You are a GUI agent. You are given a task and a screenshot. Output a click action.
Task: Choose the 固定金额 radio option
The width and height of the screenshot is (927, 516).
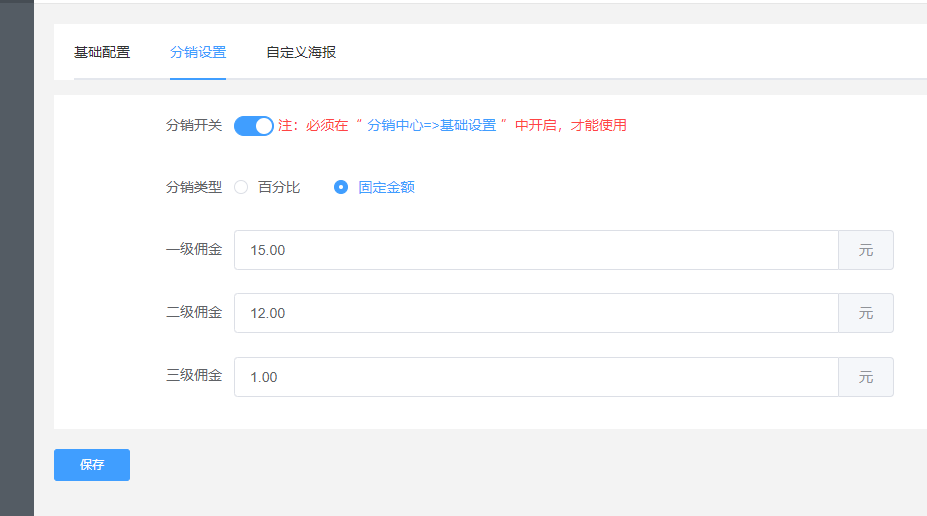[341, 187]
